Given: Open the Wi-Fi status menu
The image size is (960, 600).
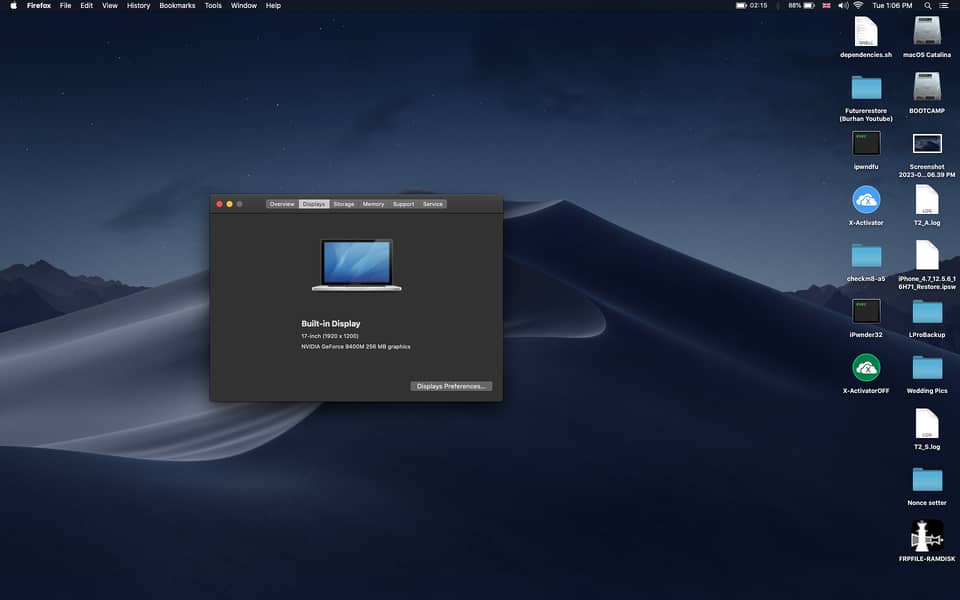Looking at the screenshot, I should click(858, 6).
